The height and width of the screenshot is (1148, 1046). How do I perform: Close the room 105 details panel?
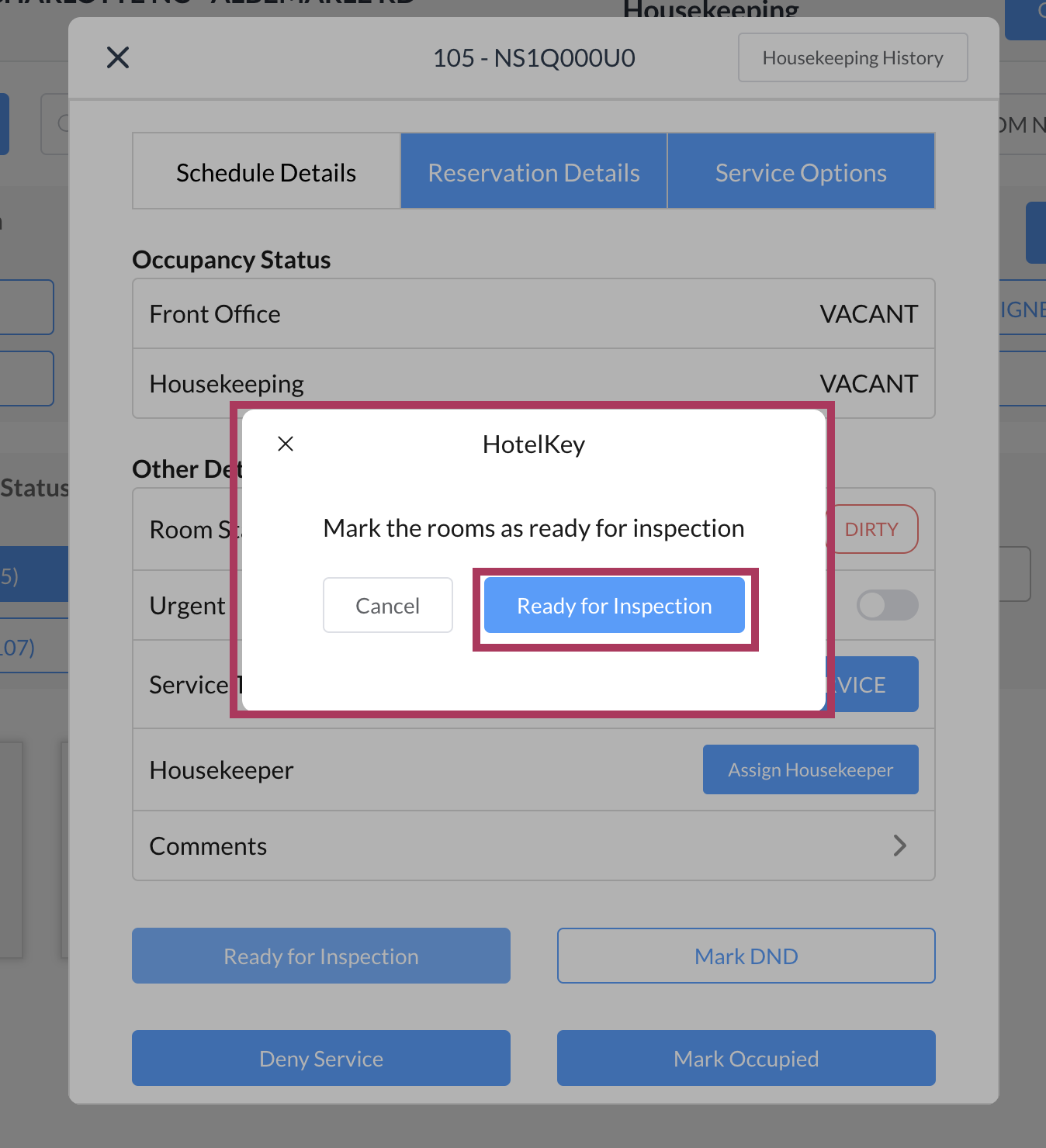[118, 57]
